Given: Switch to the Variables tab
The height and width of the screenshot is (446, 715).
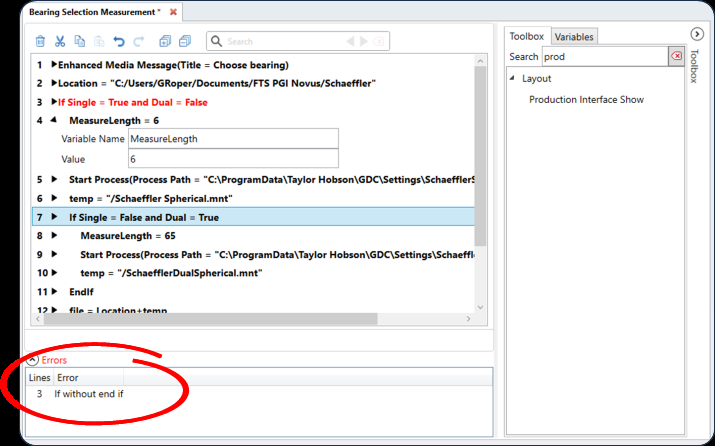Looking at the screenshot, I should coord(574,36).
